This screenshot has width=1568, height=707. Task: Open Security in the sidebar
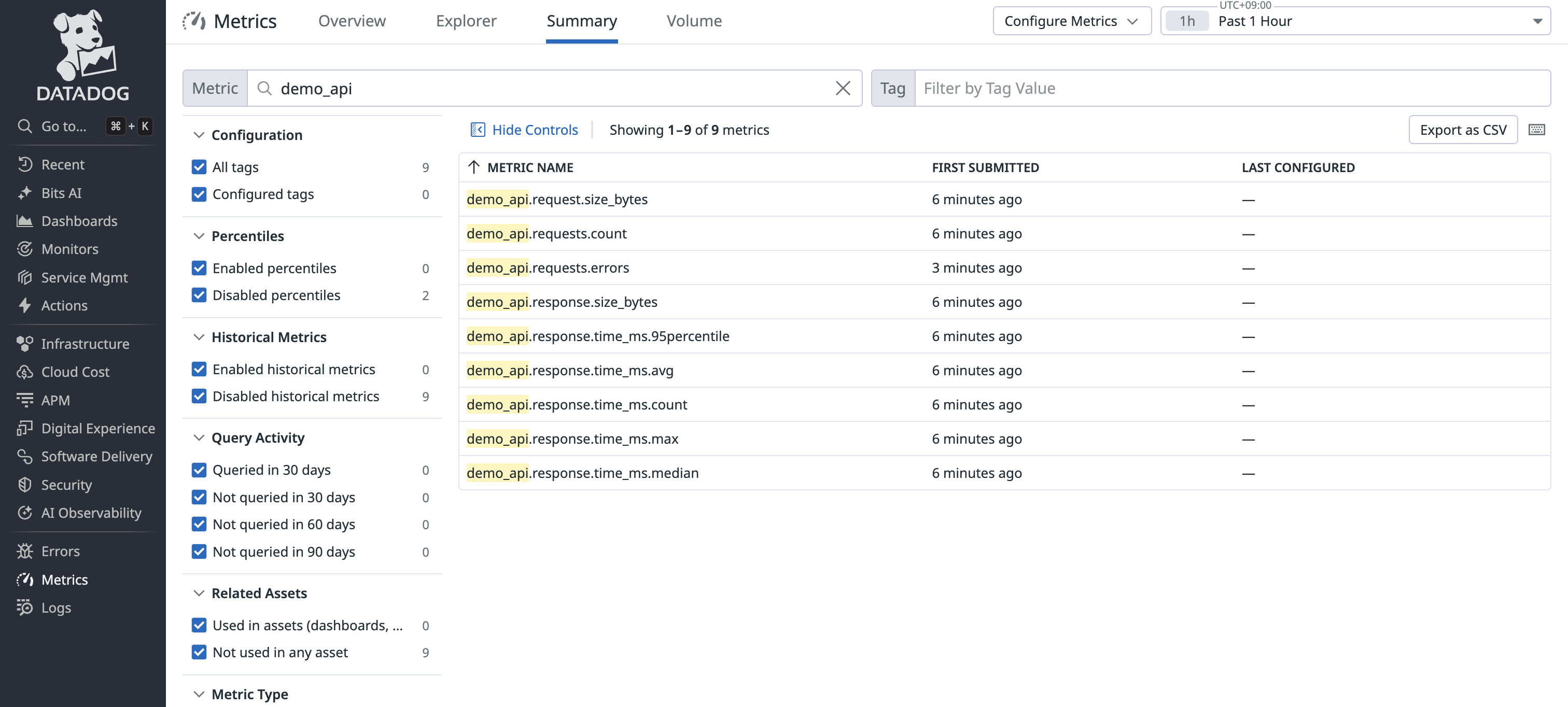(66, 485)
